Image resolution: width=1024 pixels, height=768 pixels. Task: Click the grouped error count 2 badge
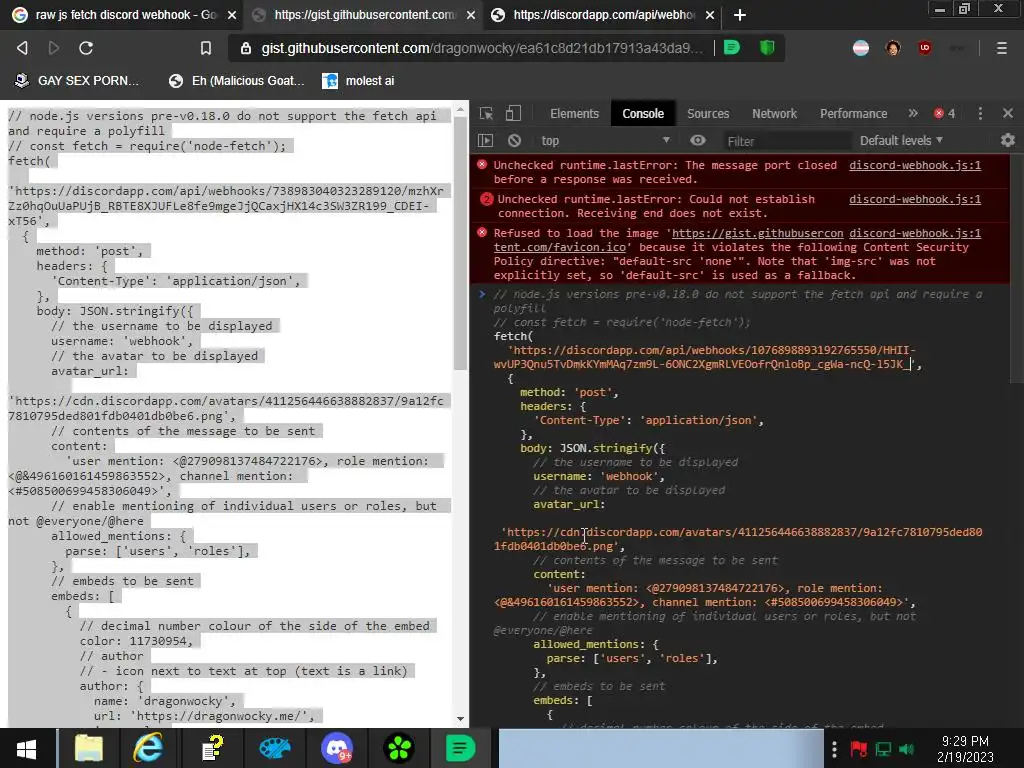[x=487, y=199]
